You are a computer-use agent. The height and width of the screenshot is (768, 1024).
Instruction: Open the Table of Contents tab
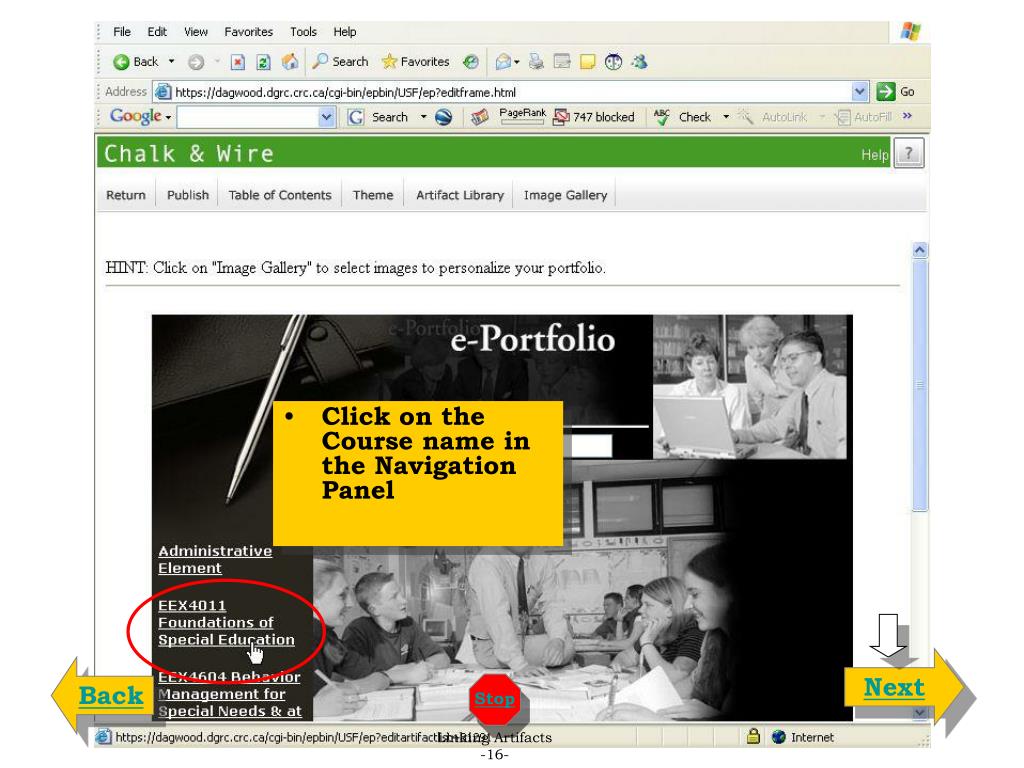(280, 195)
